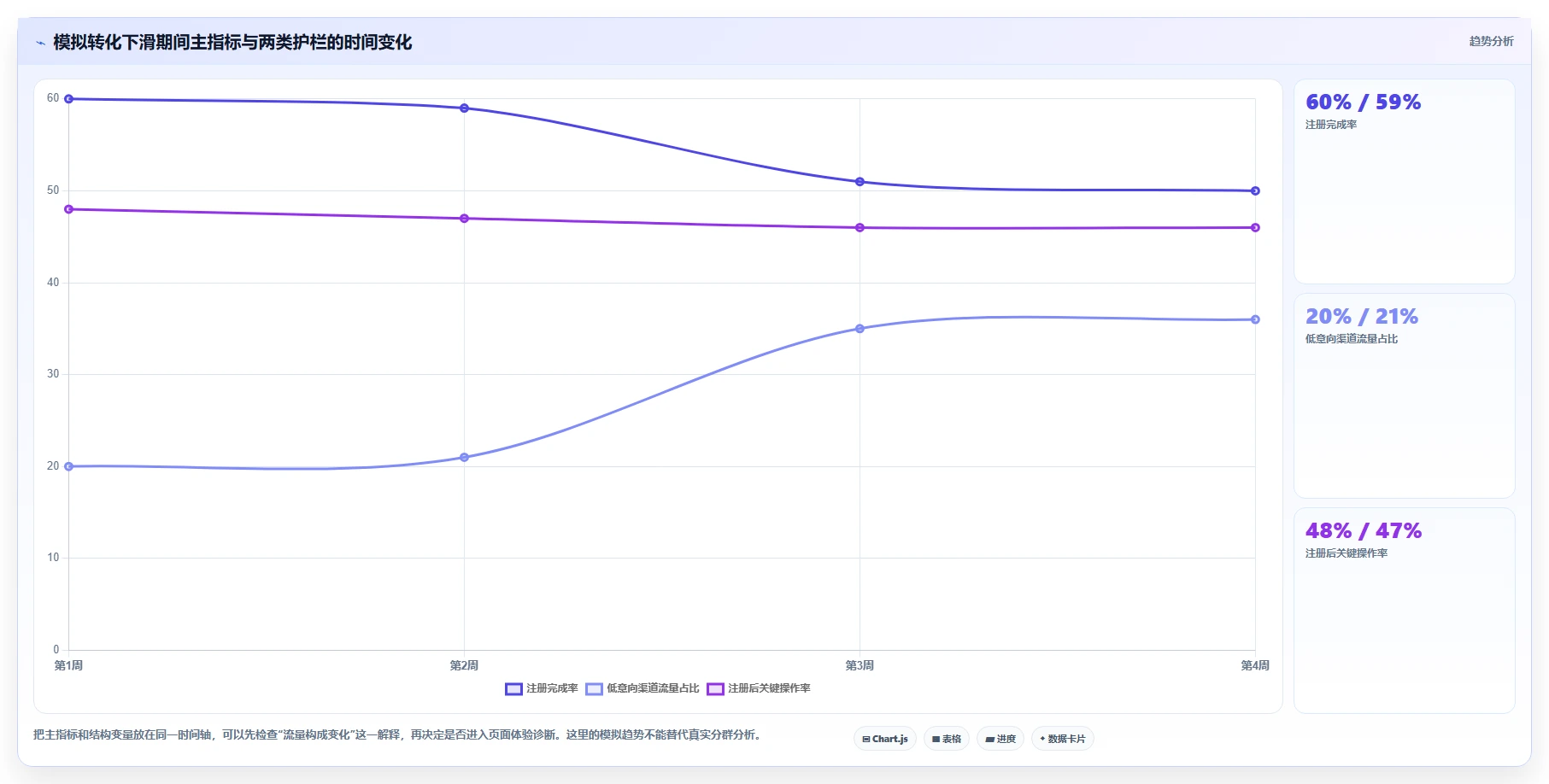This screenshot has width=1549, height=784.
Task: Click the 进度 chip
Action: click(1000, 739)
